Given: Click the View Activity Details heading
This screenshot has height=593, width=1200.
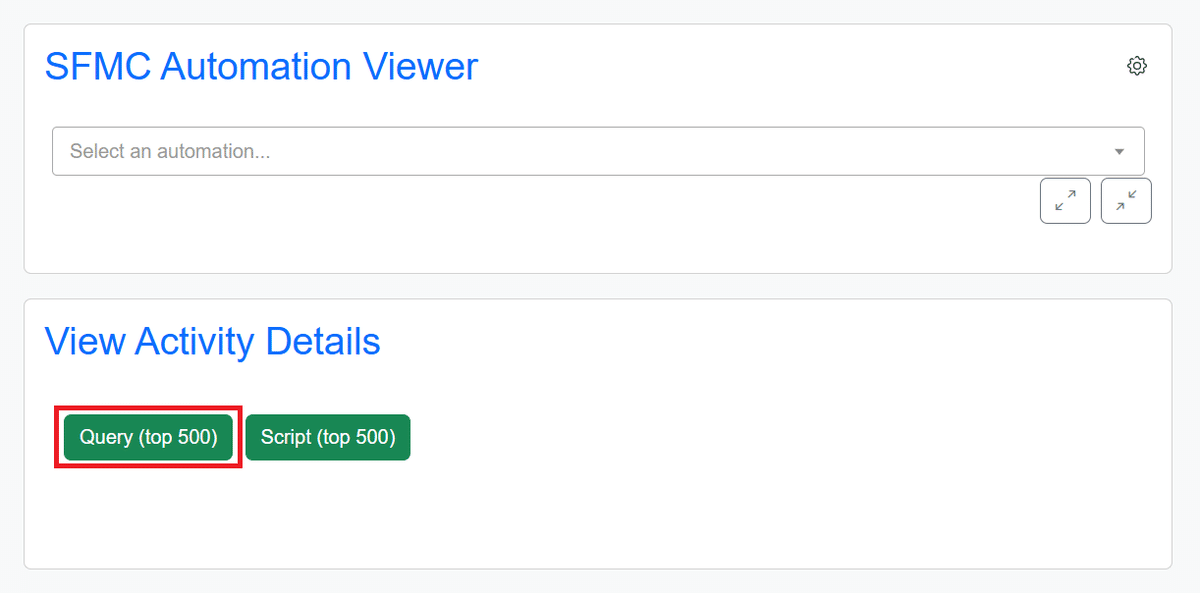Looking at the screenshot, I should point(212,341).
